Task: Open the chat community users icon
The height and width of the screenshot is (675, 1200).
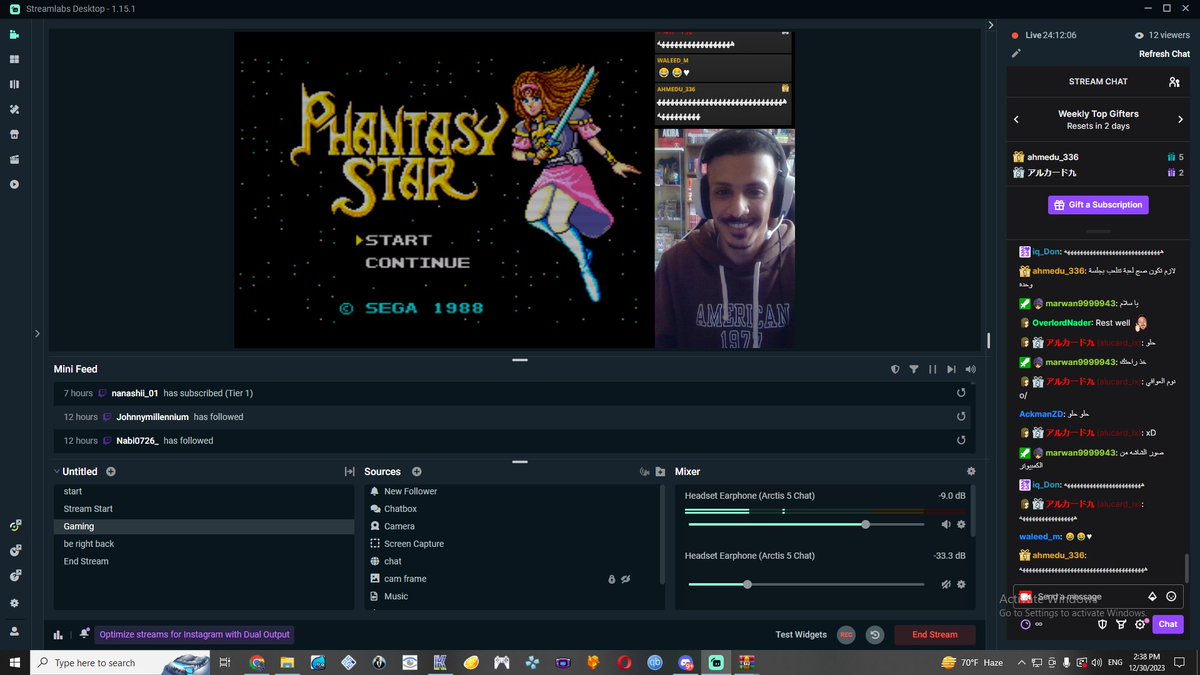Action: (x=1174, y=82)
